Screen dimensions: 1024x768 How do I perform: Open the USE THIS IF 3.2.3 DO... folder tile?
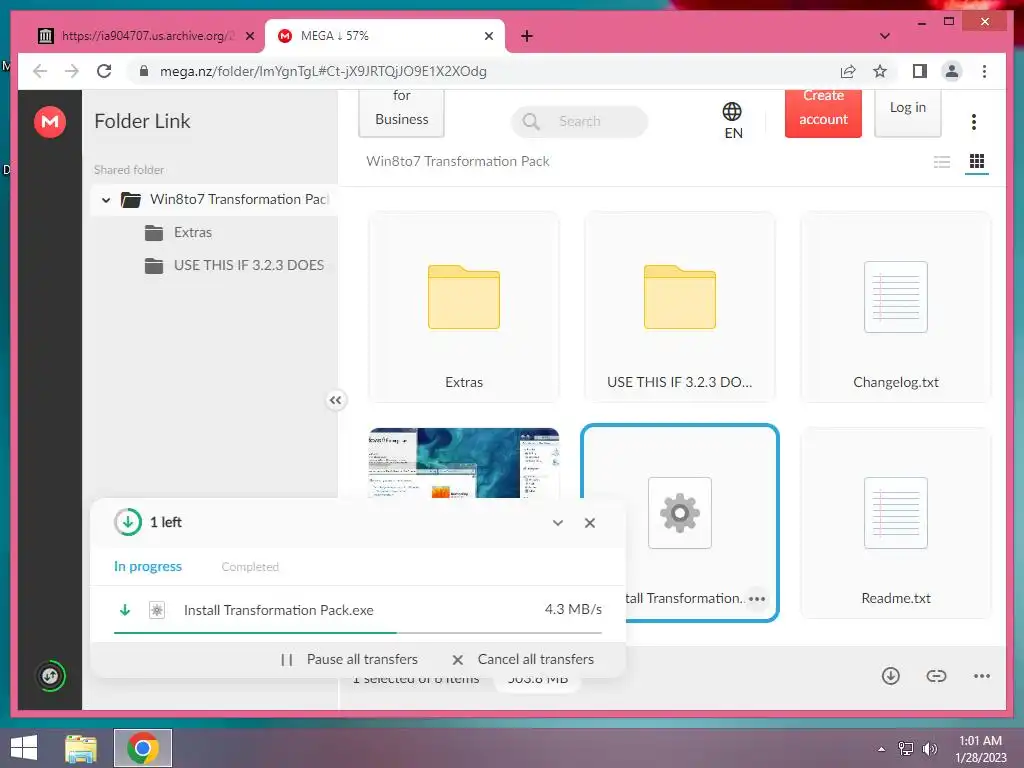tap(680, 307)
